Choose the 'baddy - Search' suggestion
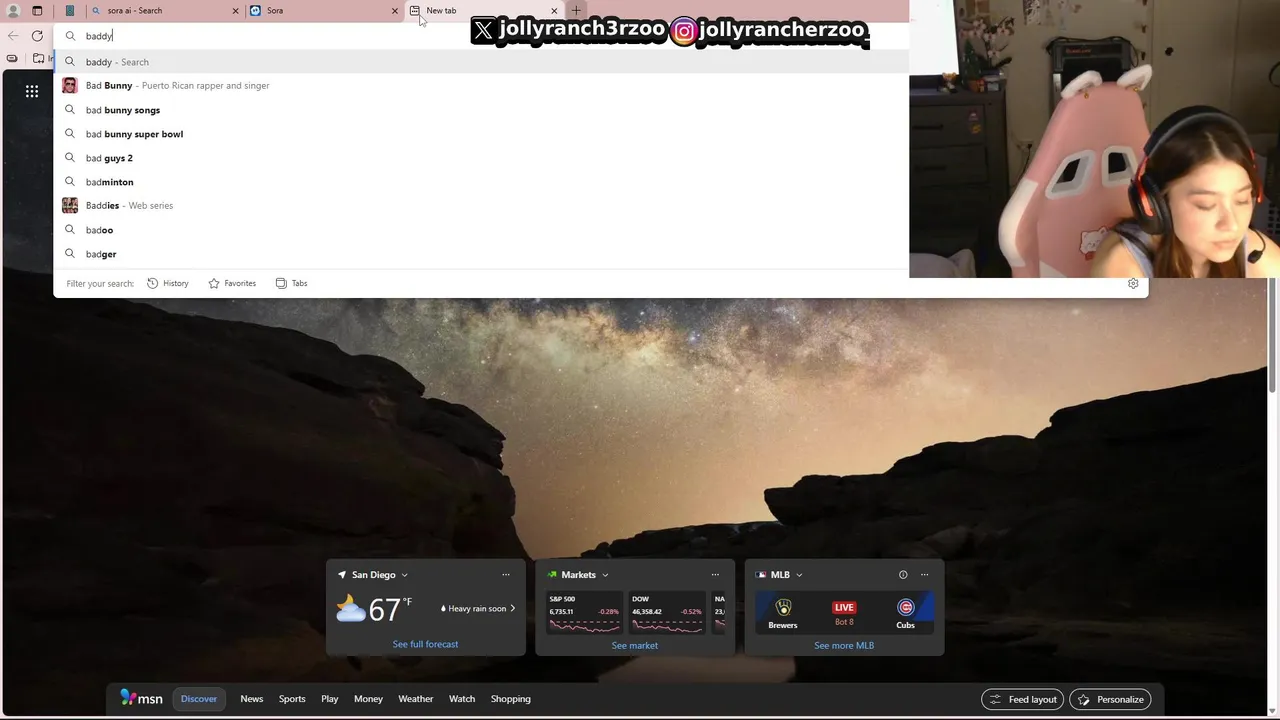This screenshot has height=720, width=1280. coord(481,62)
